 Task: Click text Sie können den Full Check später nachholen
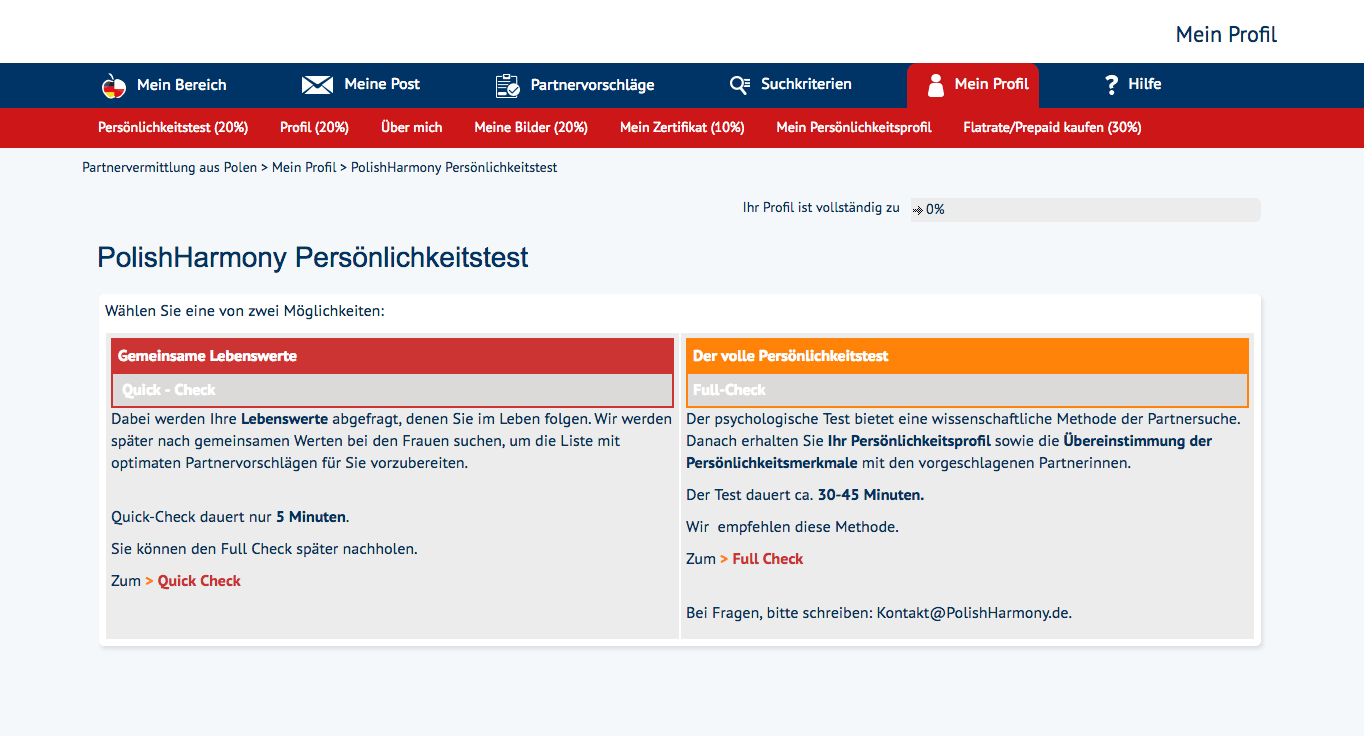point(264,549)
